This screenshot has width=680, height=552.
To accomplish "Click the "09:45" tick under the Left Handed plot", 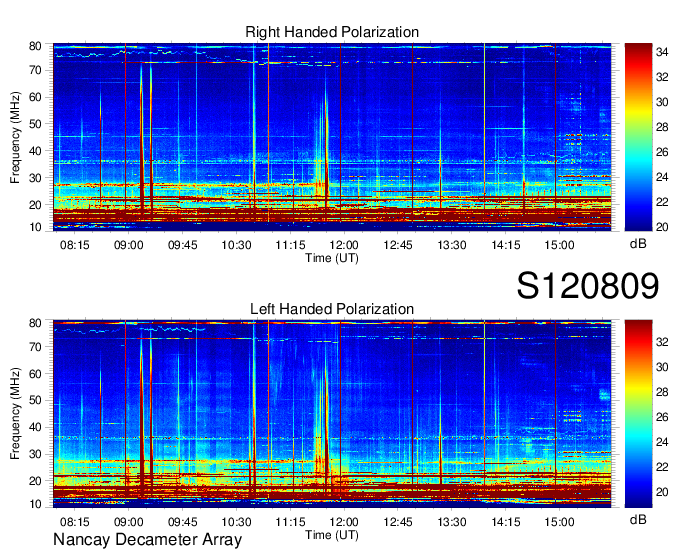I will coord(183,522).
